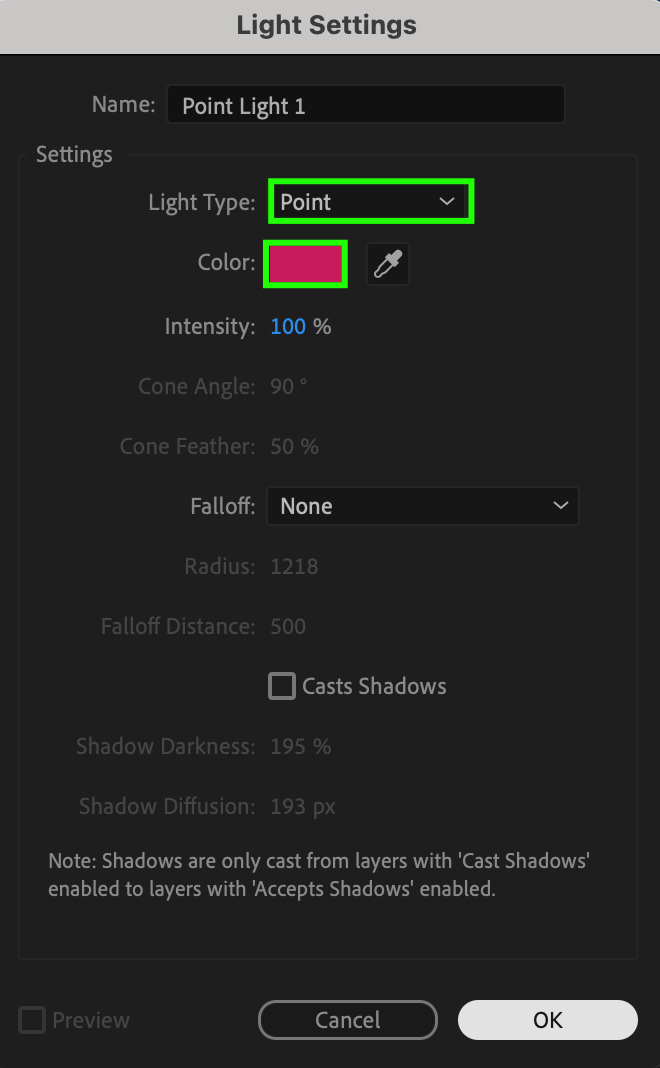Click the pink light Color swatch
Screen dimensions: 660x1068
305,264
